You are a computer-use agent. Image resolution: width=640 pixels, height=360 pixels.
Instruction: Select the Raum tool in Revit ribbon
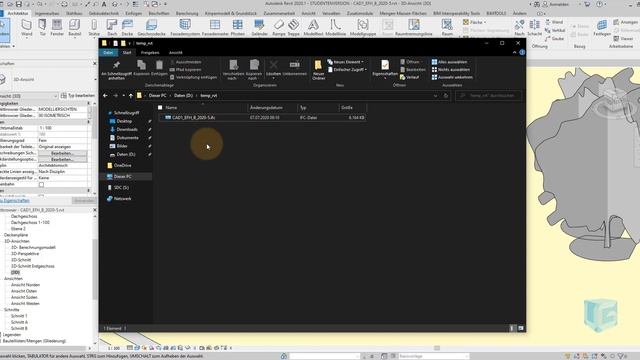tap(447, 28)
